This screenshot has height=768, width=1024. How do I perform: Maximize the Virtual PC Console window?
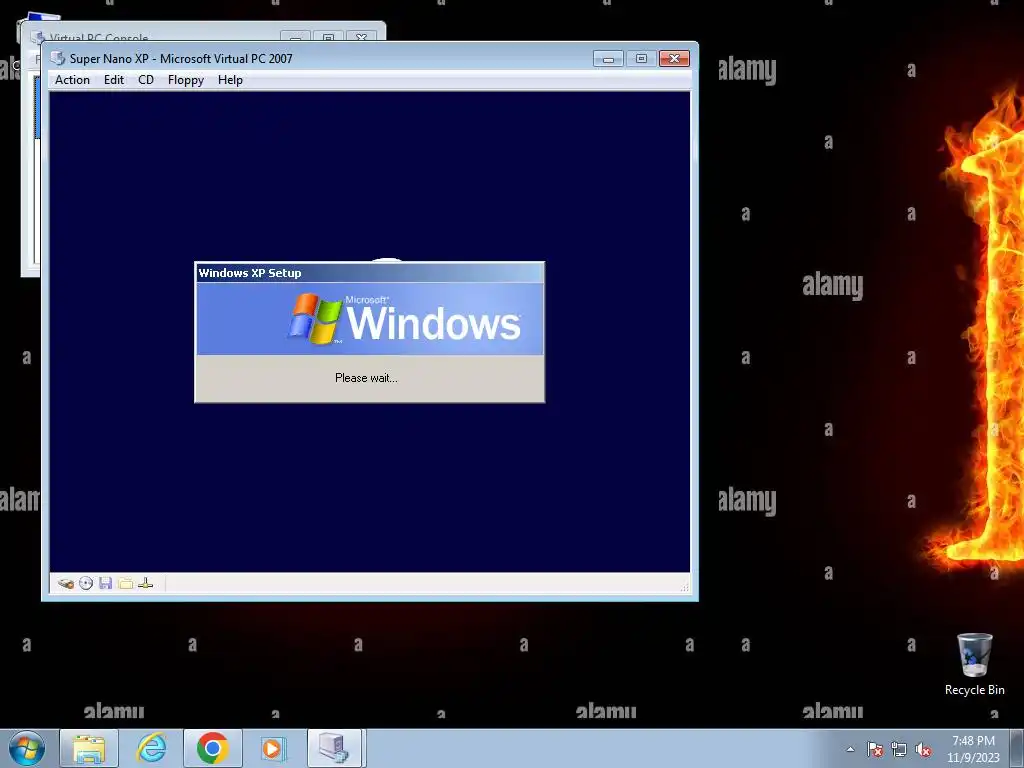click(328, 37)
